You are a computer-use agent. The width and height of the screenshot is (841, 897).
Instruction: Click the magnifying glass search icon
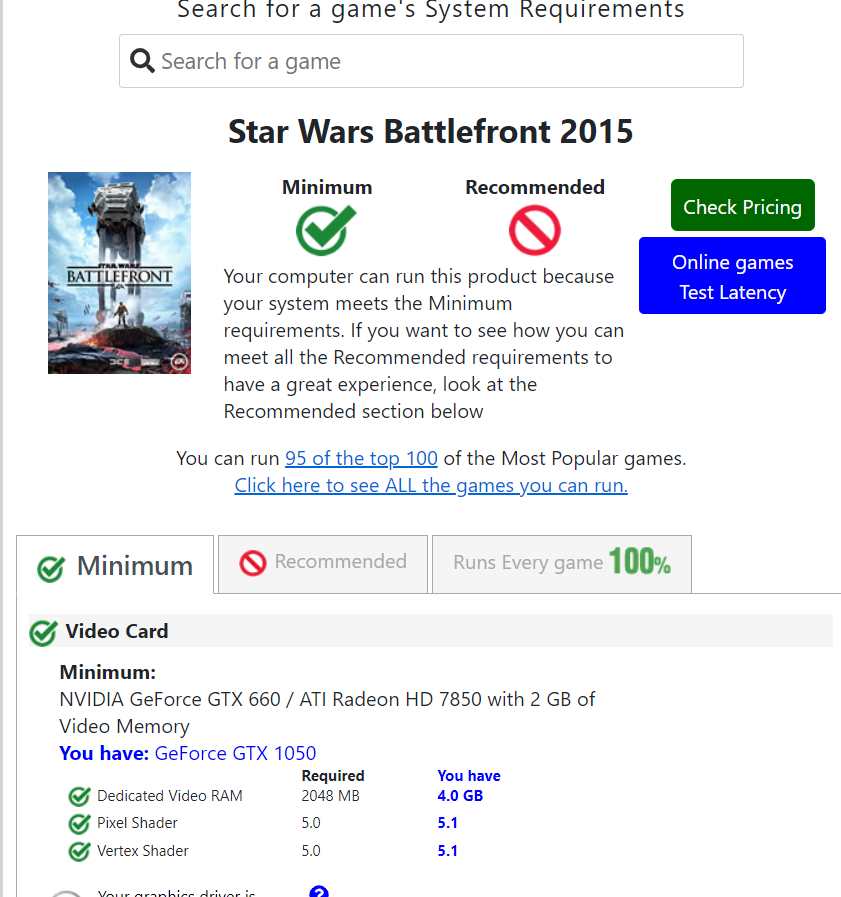[142, 61]
